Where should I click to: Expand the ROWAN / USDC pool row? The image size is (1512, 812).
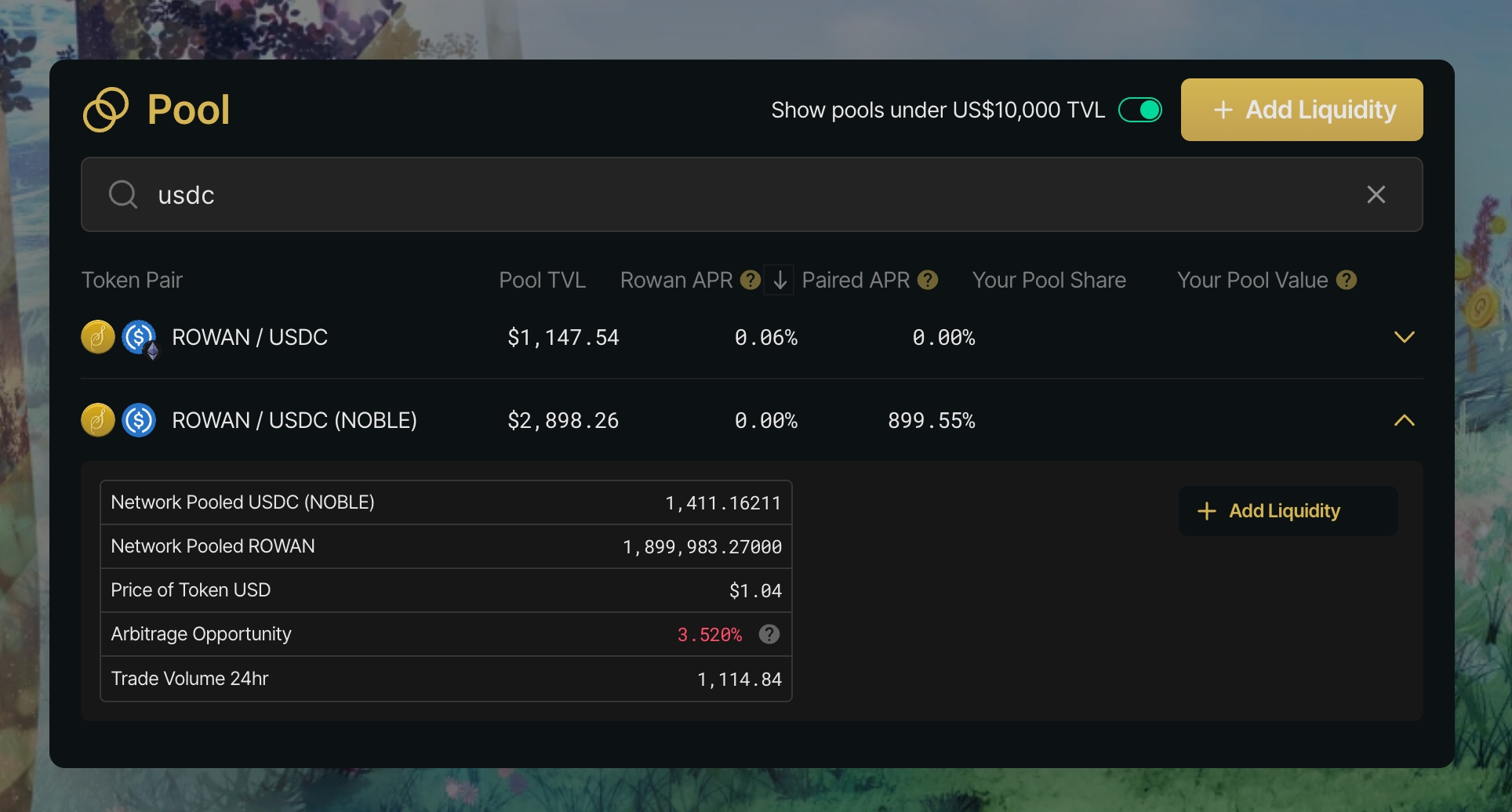[1404, 337]
